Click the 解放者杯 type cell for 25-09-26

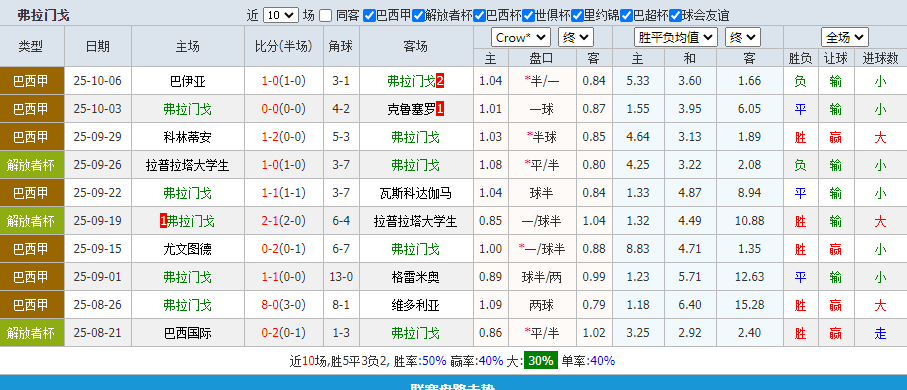click(31, 165)
